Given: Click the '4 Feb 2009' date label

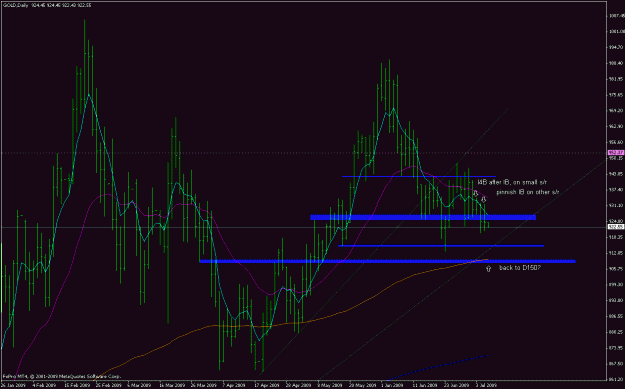Looking at the screenshot, I should pos(44,385).
